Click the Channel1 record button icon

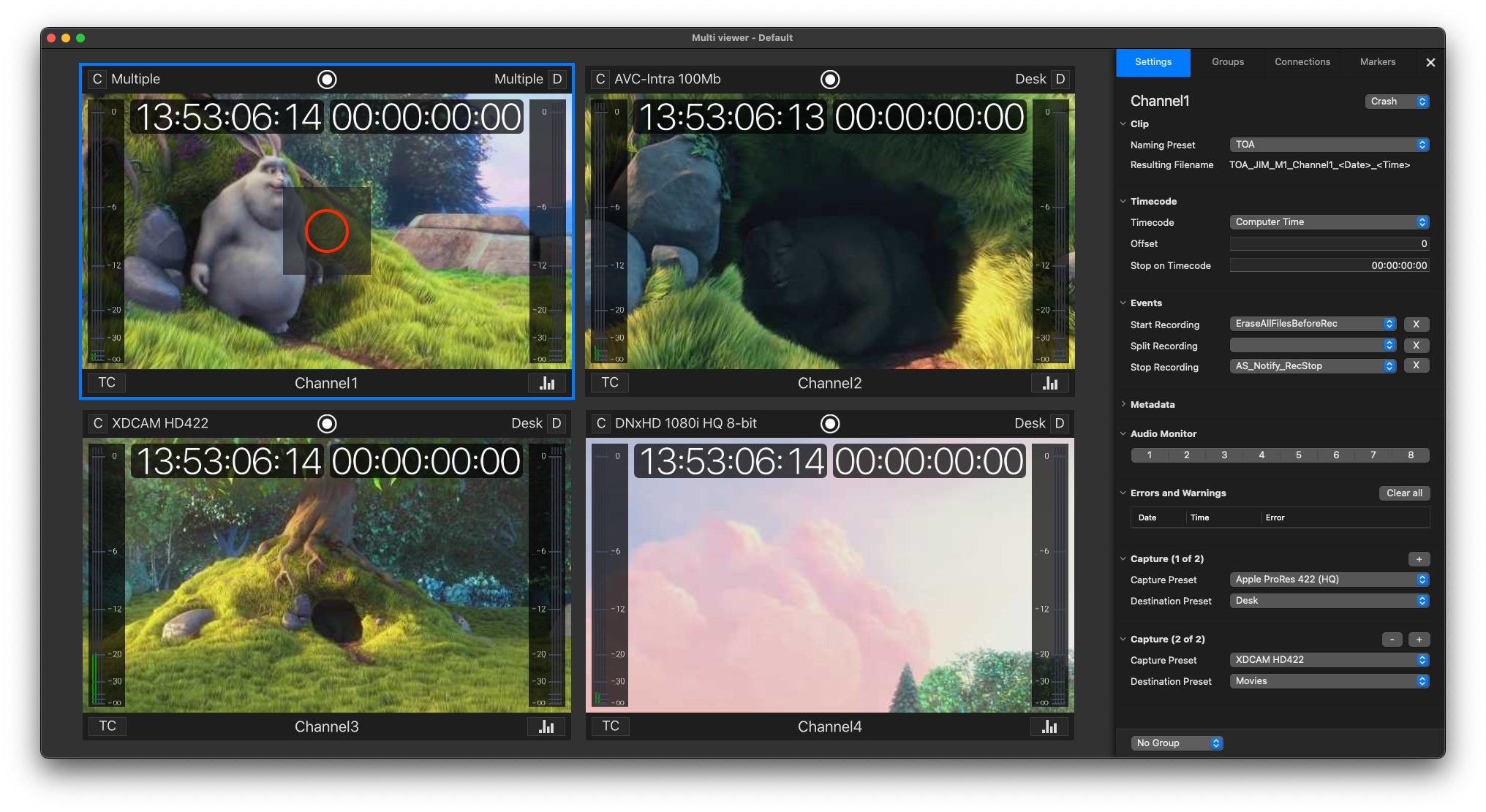pos(327,79)
